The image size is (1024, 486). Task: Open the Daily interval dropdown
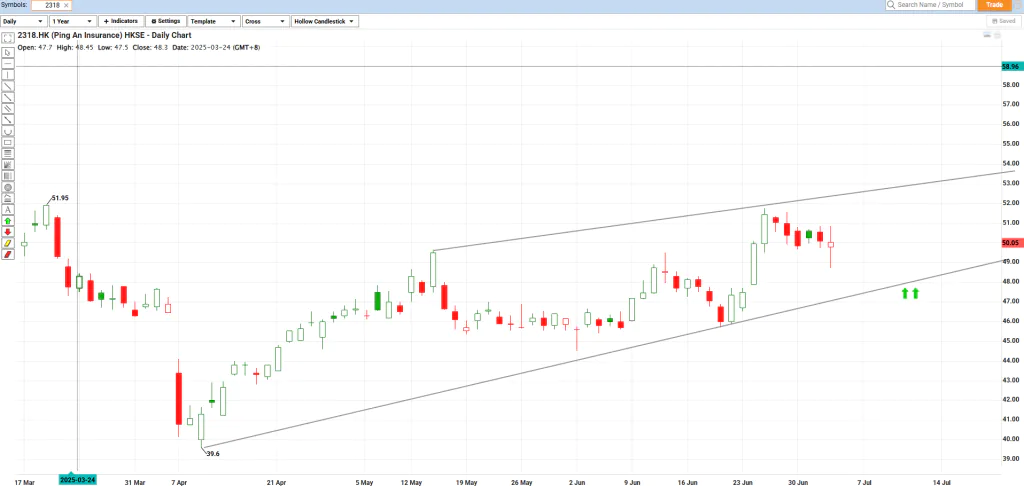[x=24, y=22]
